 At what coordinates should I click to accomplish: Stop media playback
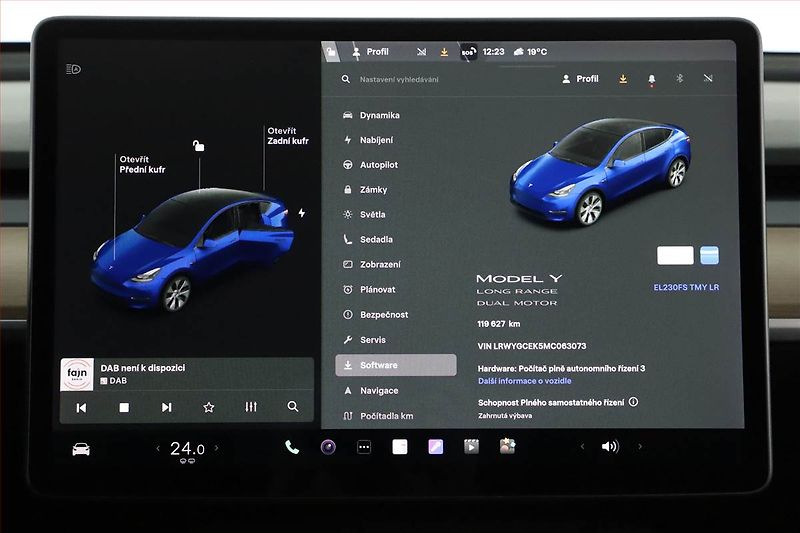(x=124, y=408)
